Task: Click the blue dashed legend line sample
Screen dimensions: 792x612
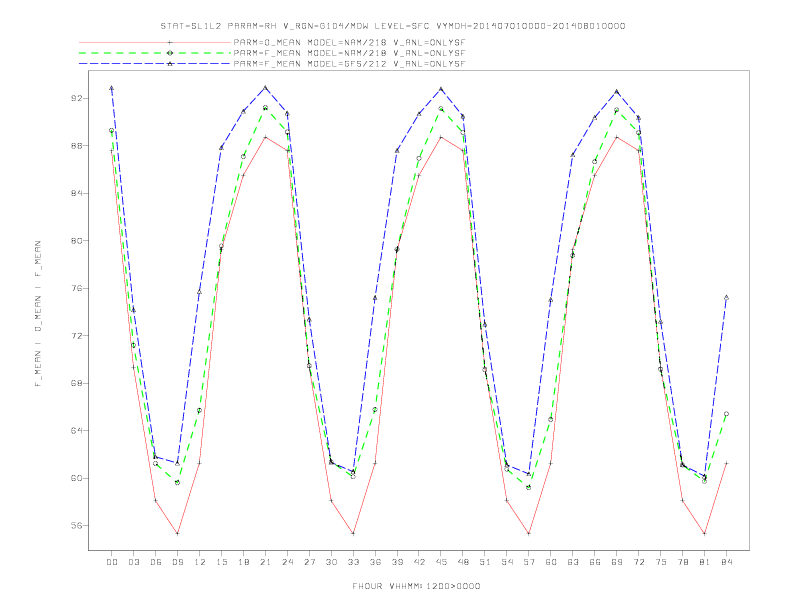Action: (155, 64)
